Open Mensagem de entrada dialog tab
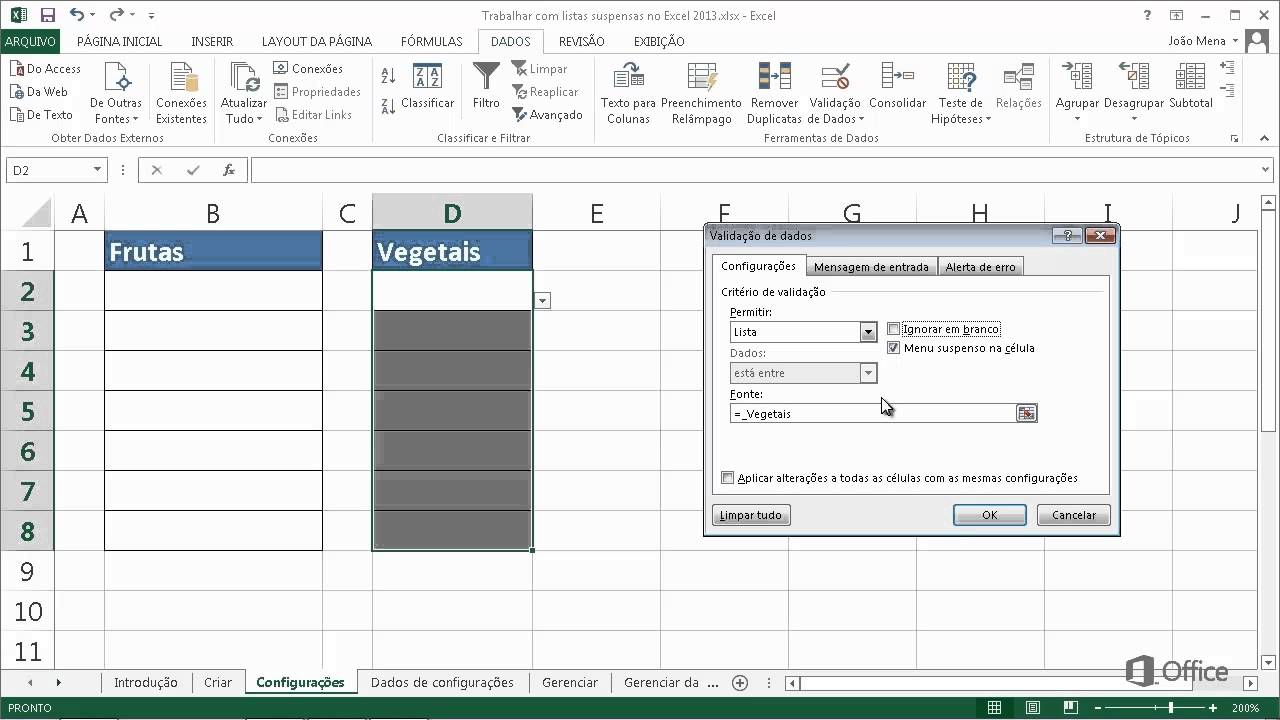This screenshot has width=1280, height=720. pos(872,267)
